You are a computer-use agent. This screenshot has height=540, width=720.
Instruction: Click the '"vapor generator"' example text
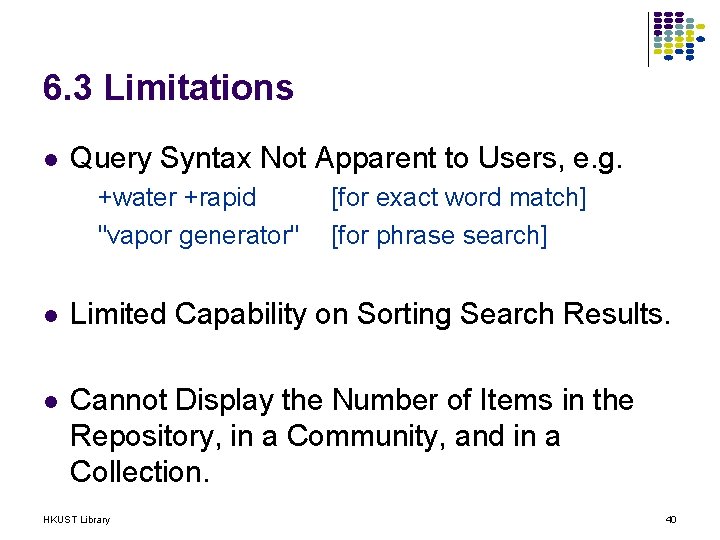pyautogui.click(x=198, y=236)
